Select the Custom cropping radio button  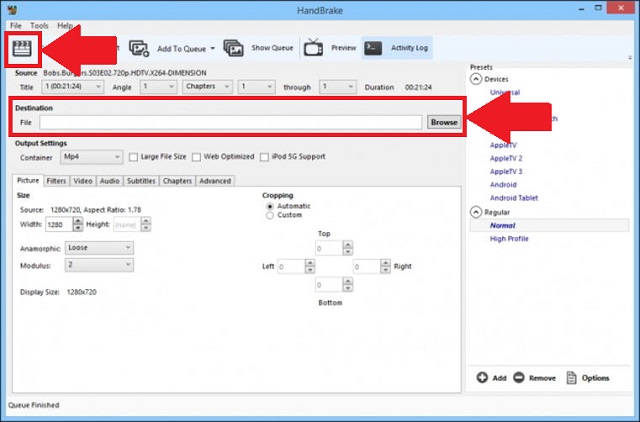(x=269, y=215)
